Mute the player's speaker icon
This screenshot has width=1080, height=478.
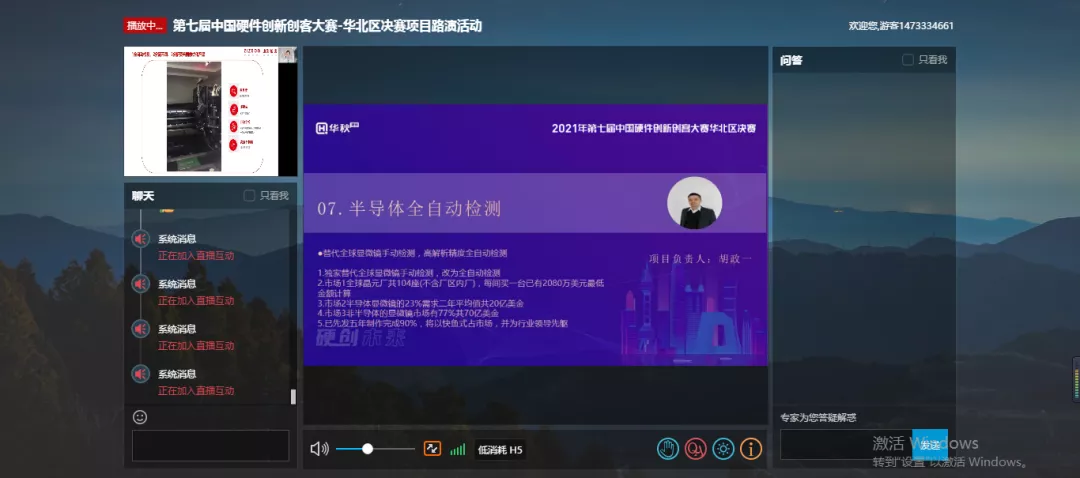click(319, 449)
